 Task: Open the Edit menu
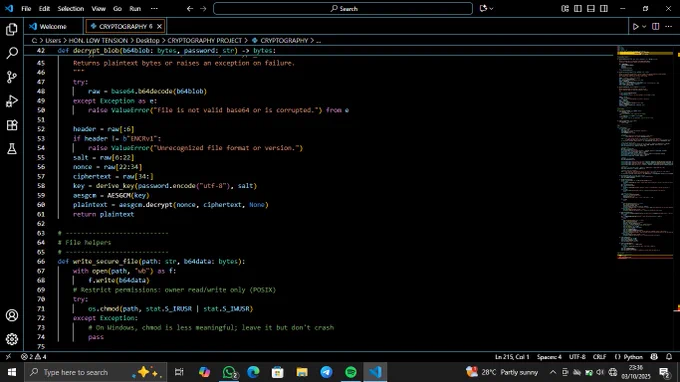44,8
